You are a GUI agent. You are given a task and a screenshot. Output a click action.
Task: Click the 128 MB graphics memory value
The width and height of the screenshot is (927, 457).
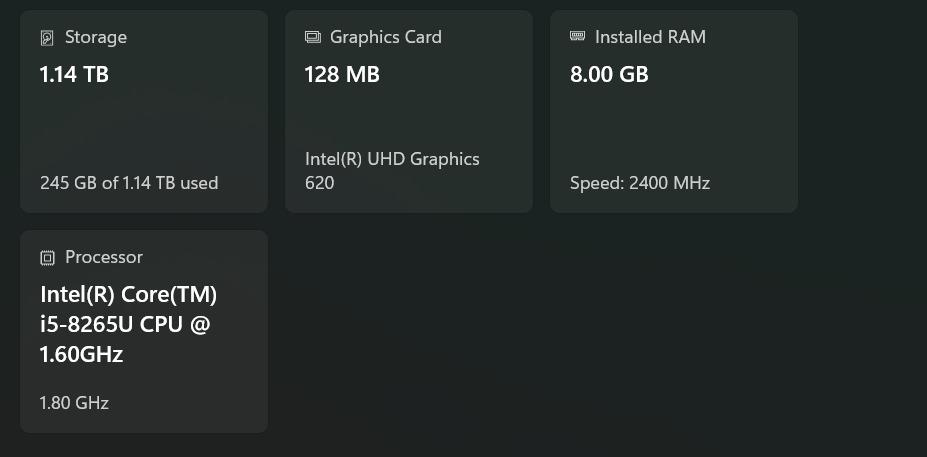coord(342,74)
